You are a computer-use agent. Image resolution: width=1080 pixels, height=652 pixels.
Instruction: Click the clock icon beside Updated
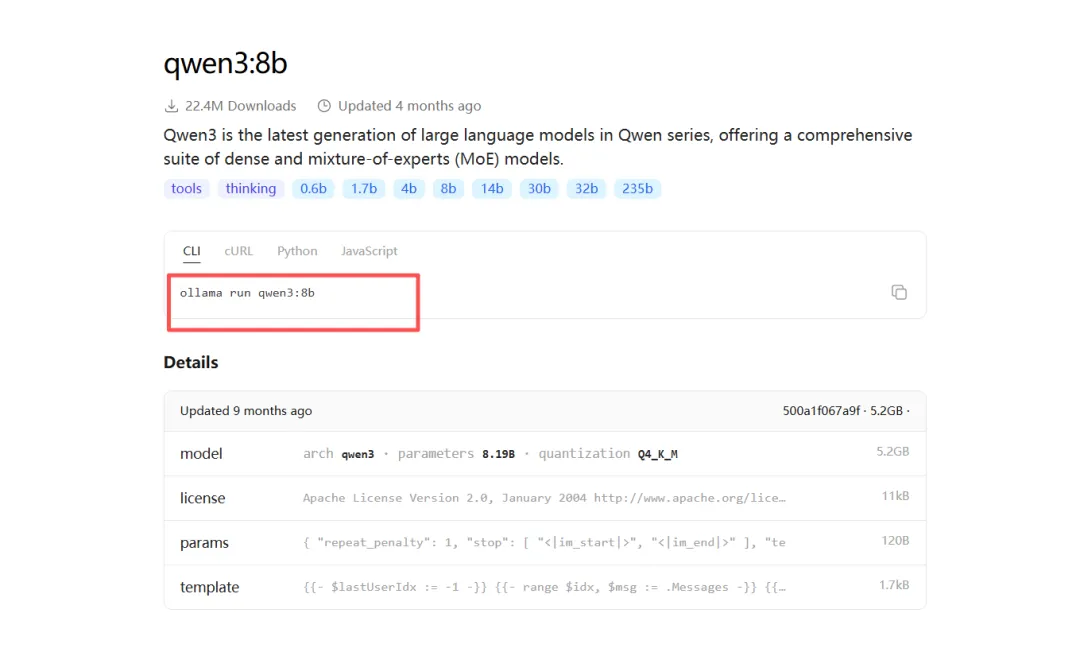pyautogui.click(x=324, y=106)
